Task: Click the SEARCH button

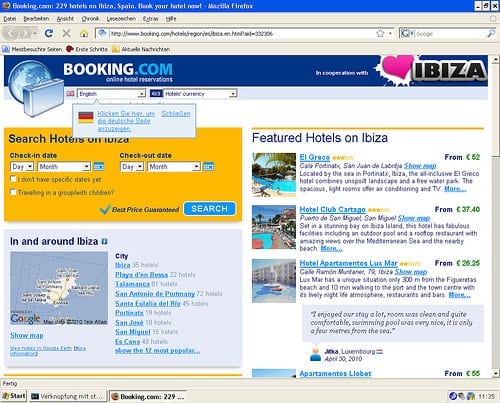Action: click(209, 209)
